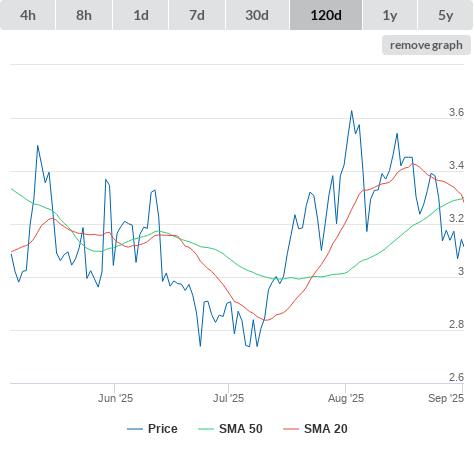Click the Jul '25 axis label

point(228,398)
